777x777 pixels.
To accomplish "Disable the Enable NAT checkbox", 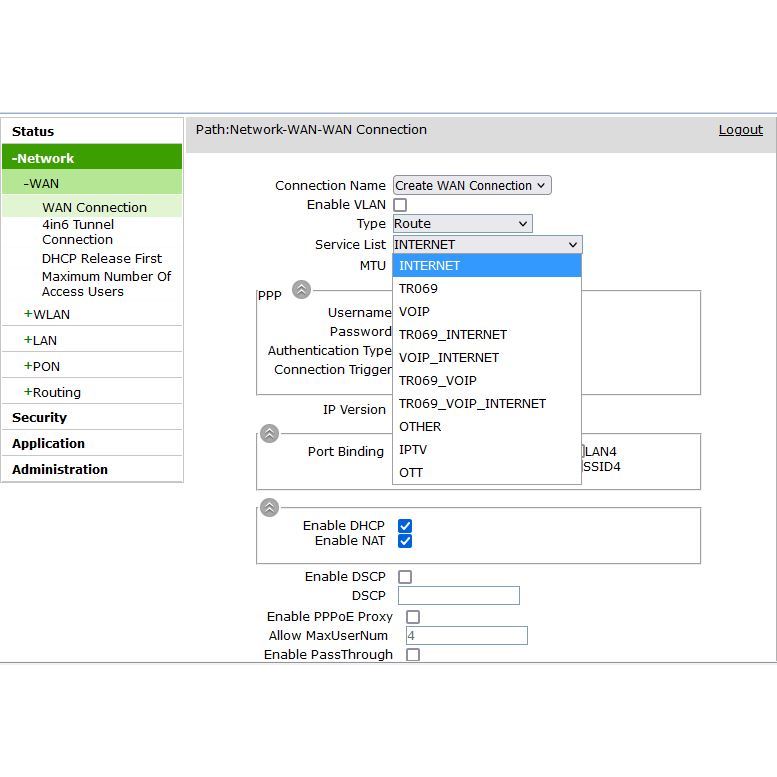I will [405, 541].
